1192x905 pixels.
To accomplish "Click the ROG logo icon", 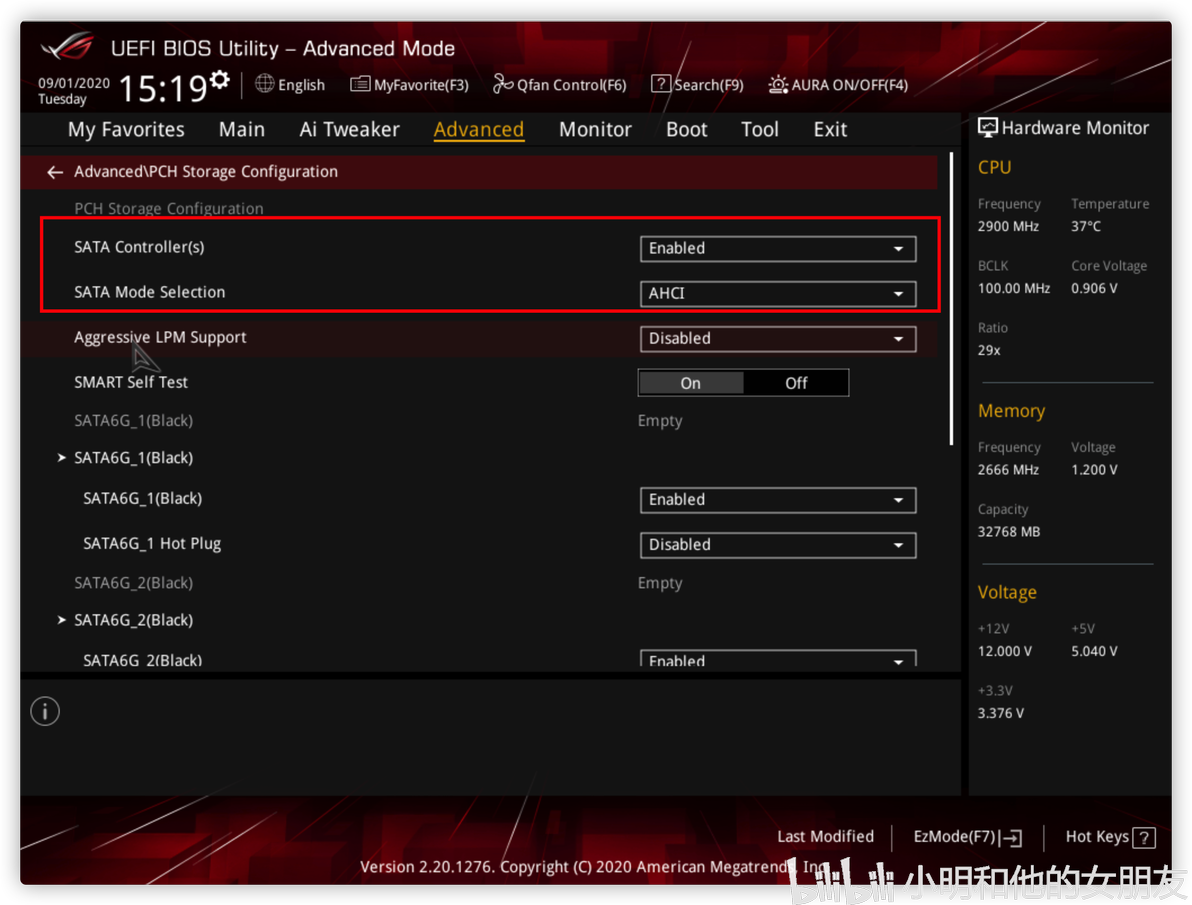I will click(68, 47).
